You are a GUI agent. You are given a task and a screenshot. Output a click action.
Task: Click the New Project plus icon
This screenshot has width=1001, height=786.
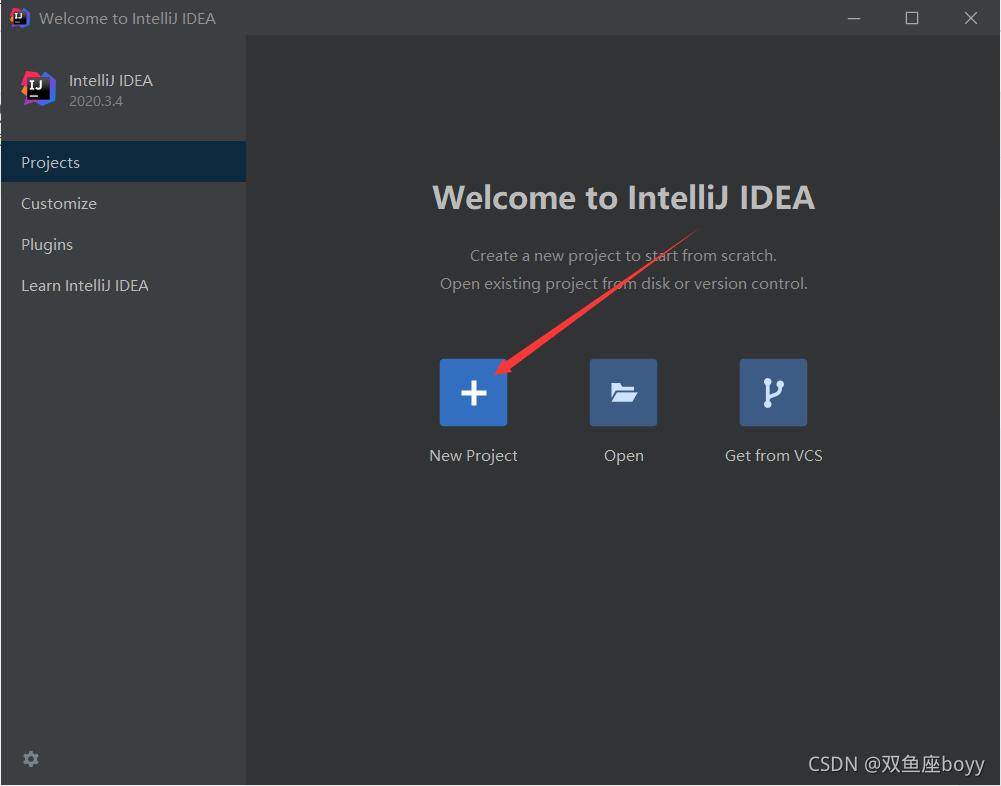(x=473, y=392)
